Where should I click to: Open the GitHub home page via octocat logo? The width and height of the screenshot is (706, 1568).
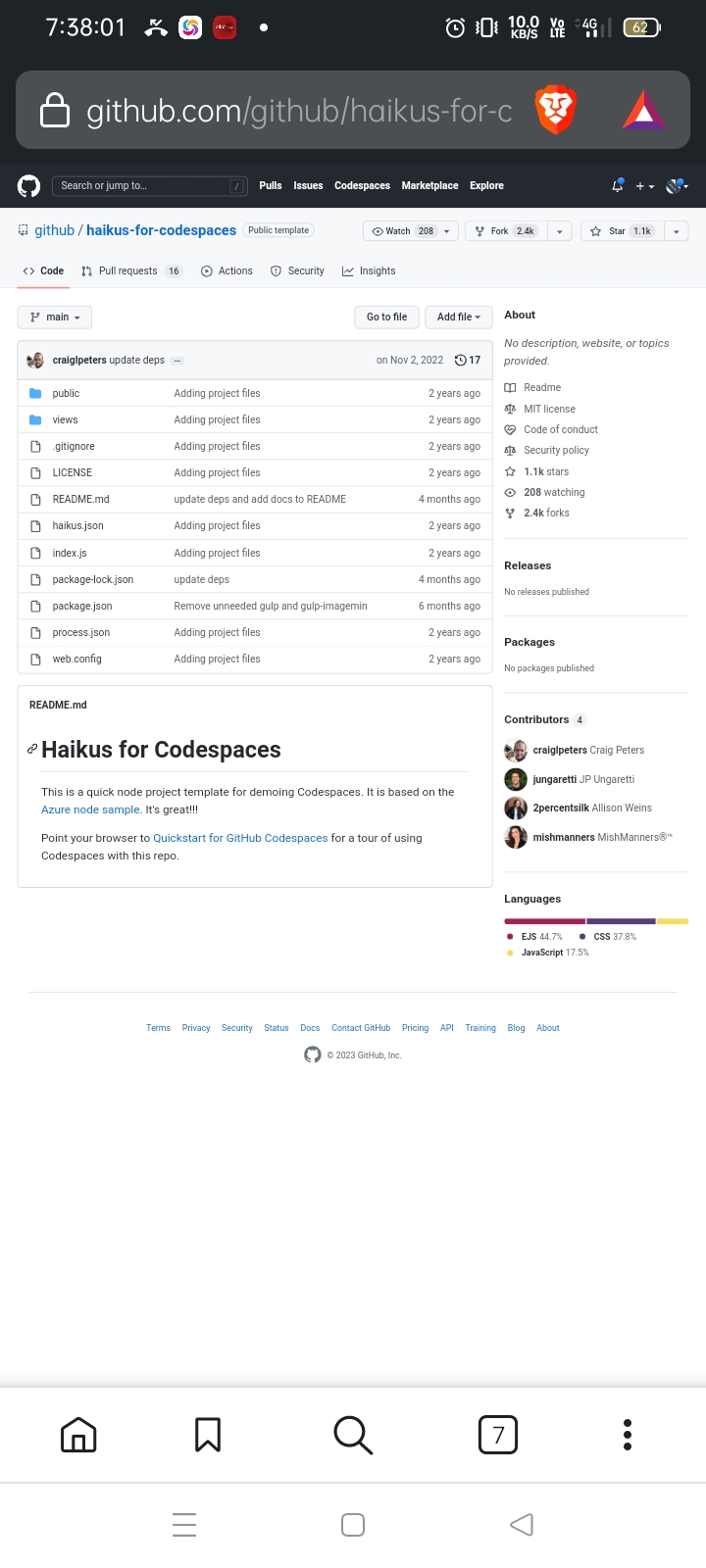27,185
